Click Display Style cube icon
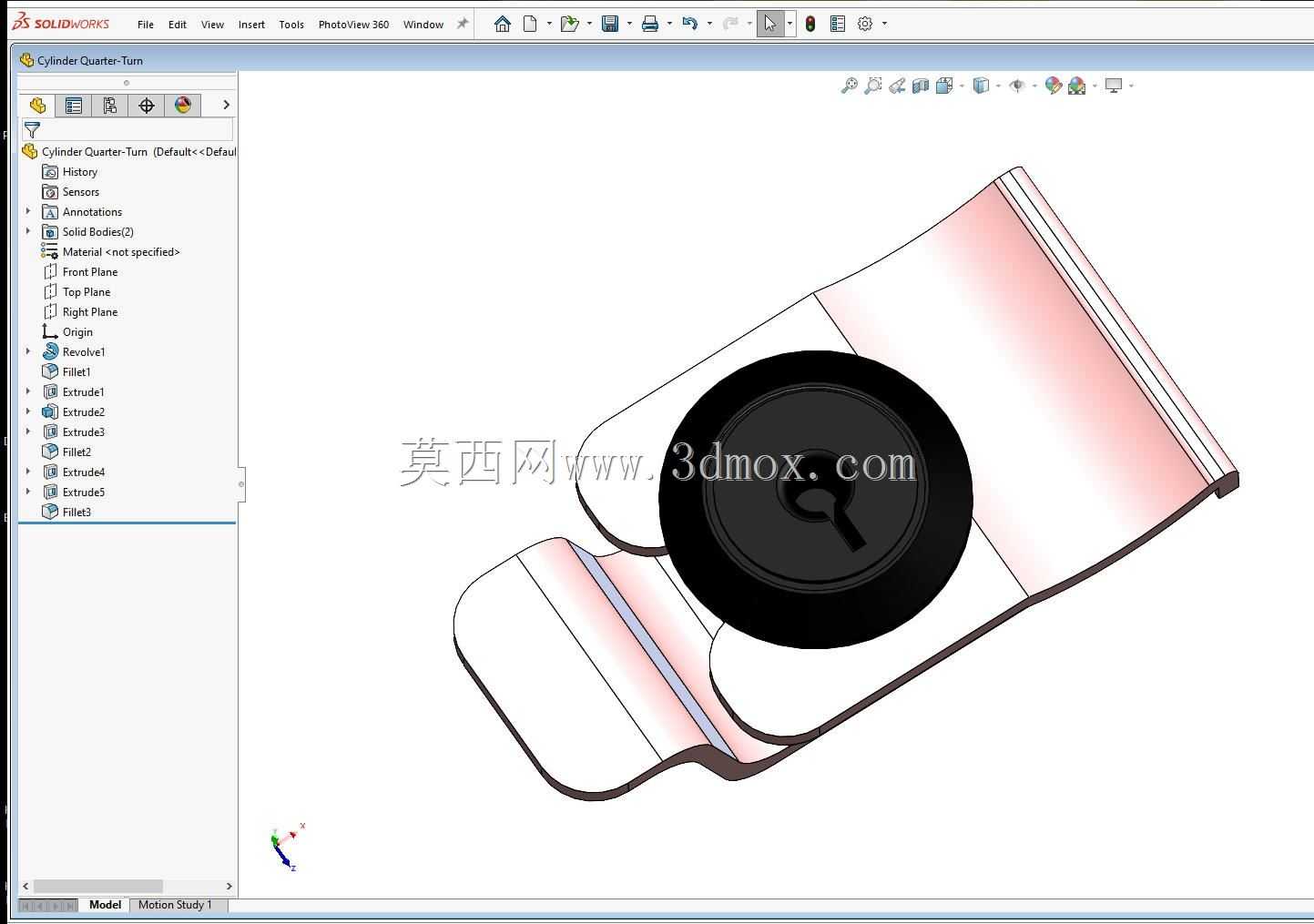This screenshot has height=924, width=1314. 981,86
